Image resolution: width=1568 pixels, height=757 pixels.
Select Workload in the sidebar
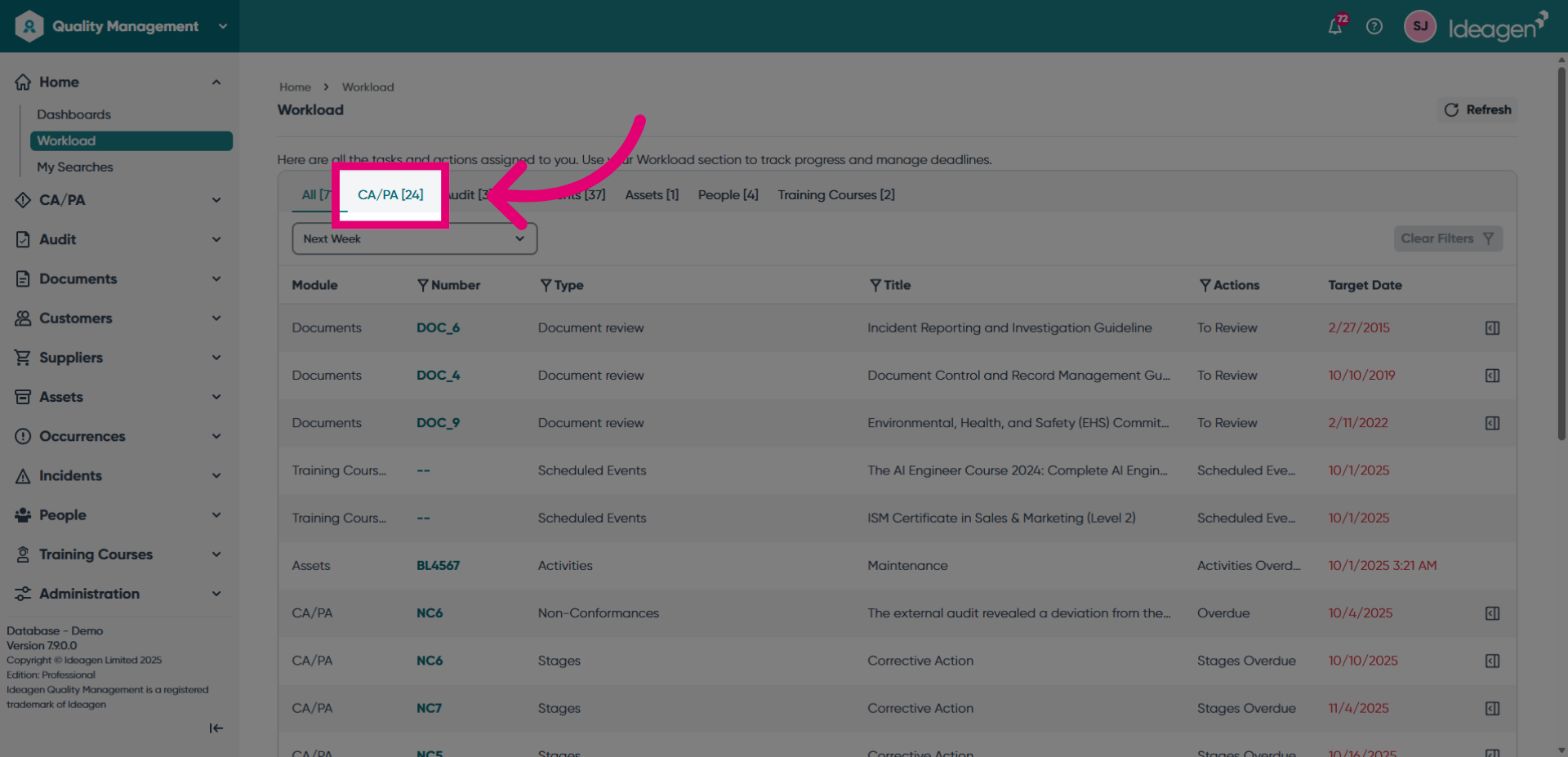click(x=131, y=140)
